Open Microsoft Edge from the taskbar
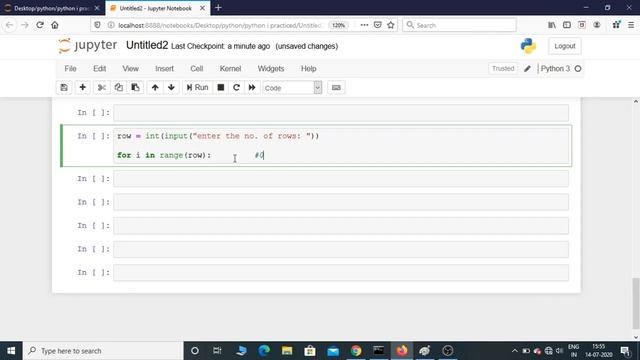This screenshot has width=640, height=360. pos(264,351)
